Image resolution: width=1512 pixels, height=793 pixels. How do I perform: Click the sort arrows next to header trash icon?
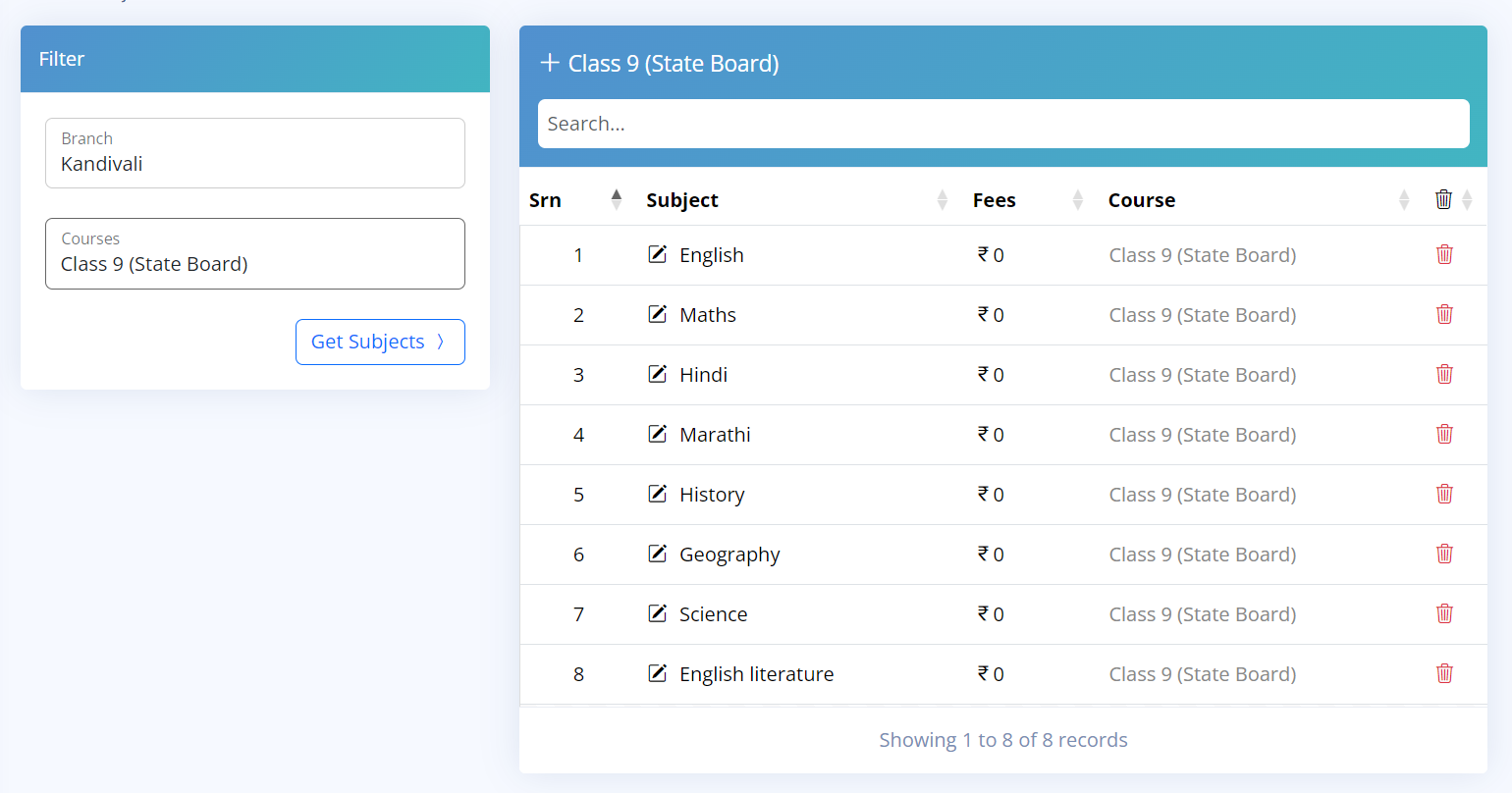point(1467,199)
